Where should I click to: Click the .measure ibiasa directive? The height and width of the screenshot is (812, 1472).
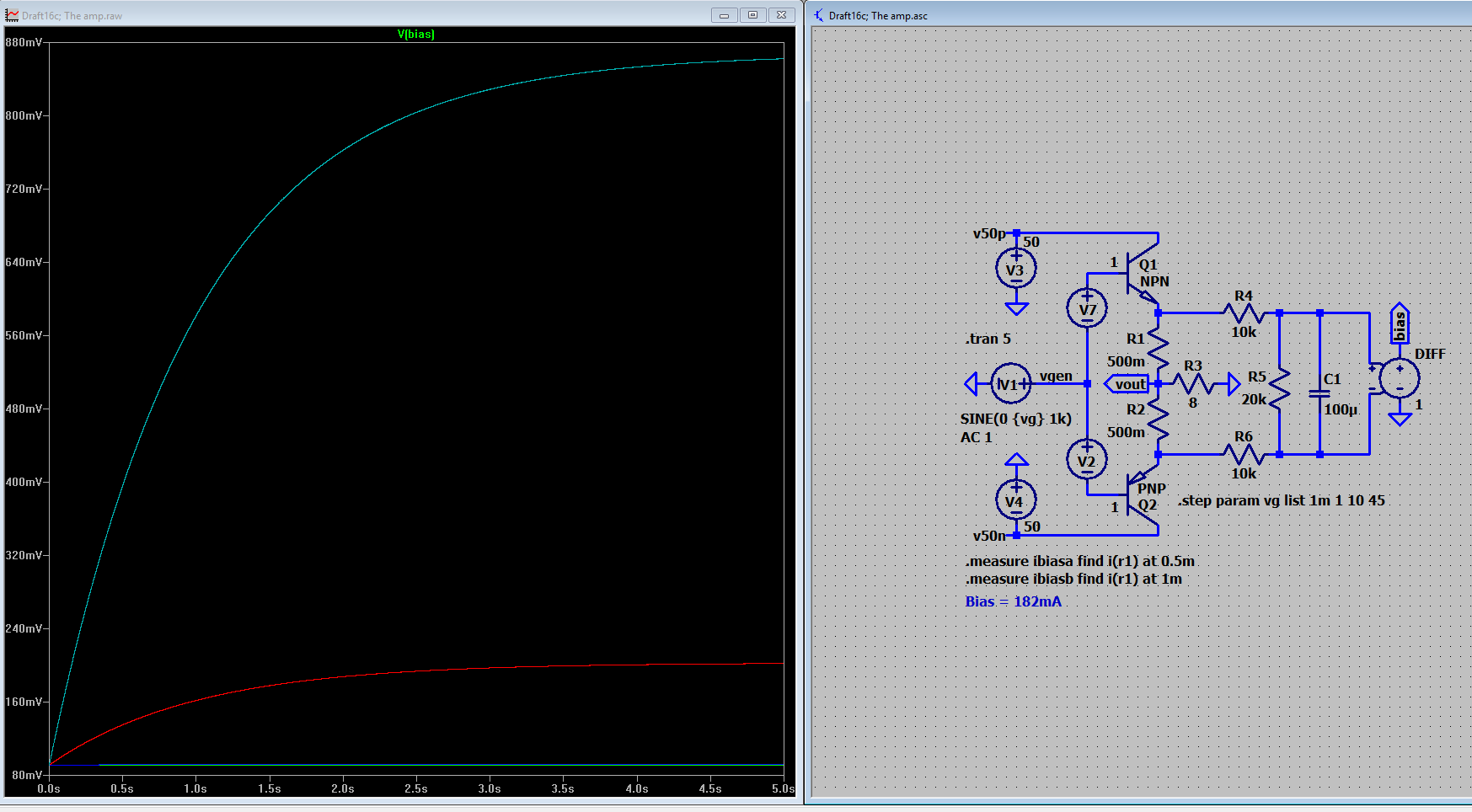1080,561
